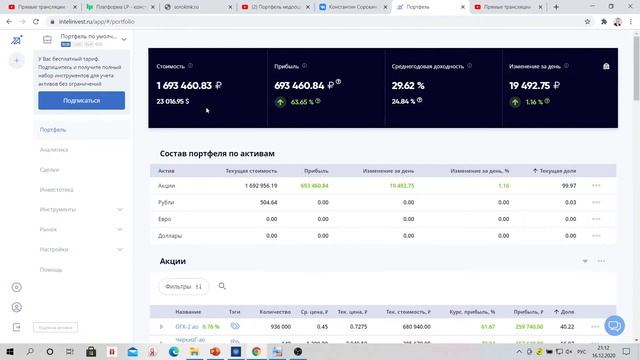The width and height of the screenshot is (640, 360).
Task: Click info icon next to 63.65 %
Action: click(x=318, y=101)
